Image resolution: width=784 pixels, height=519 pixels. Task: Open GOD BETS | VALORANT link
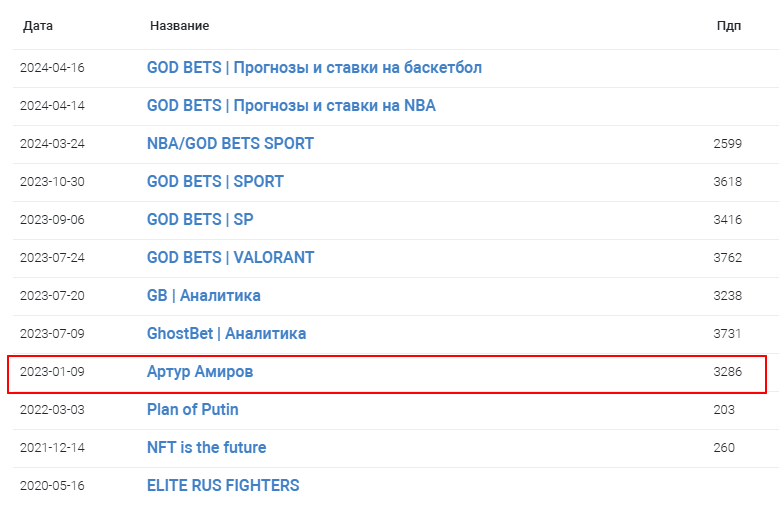pyautogui.click(x=230, y=258)
